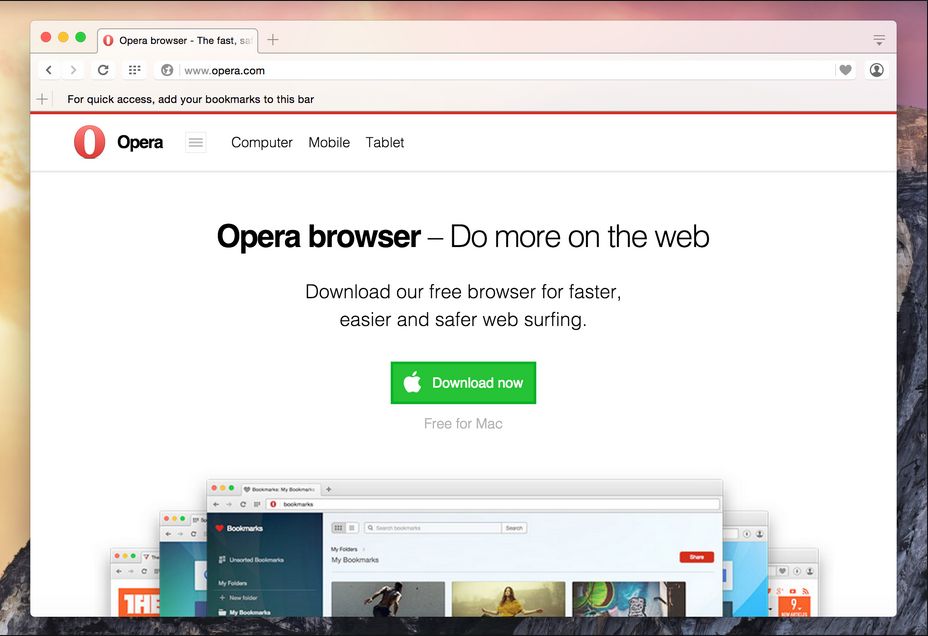Click the account profile icon
This screenshot has height=636, width=928.
pyautogui.click(x=877, y=70)
